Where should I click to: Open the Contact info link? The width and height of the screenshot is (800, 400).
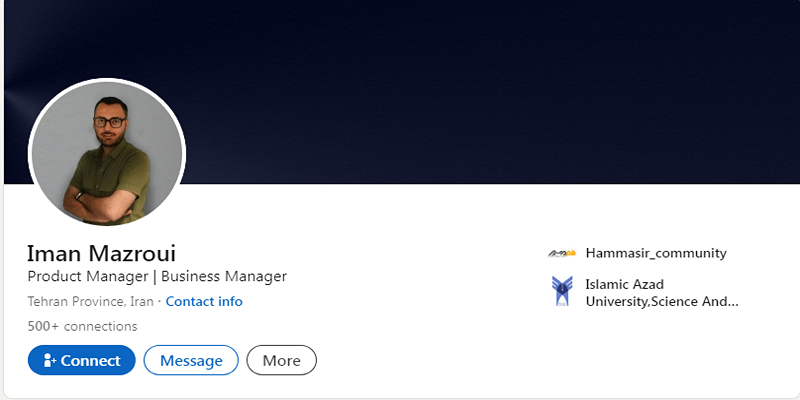pos(204,302)
